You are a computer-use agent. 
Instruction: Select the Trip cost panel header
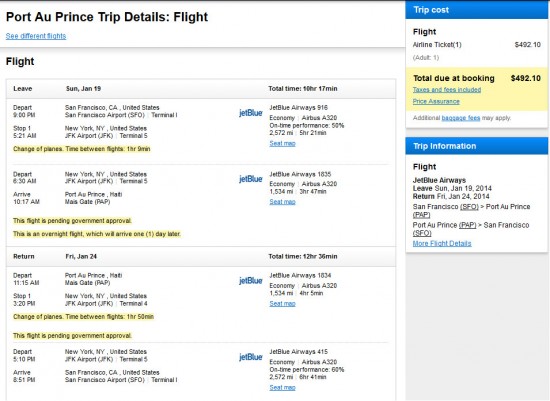click(477, 10)
